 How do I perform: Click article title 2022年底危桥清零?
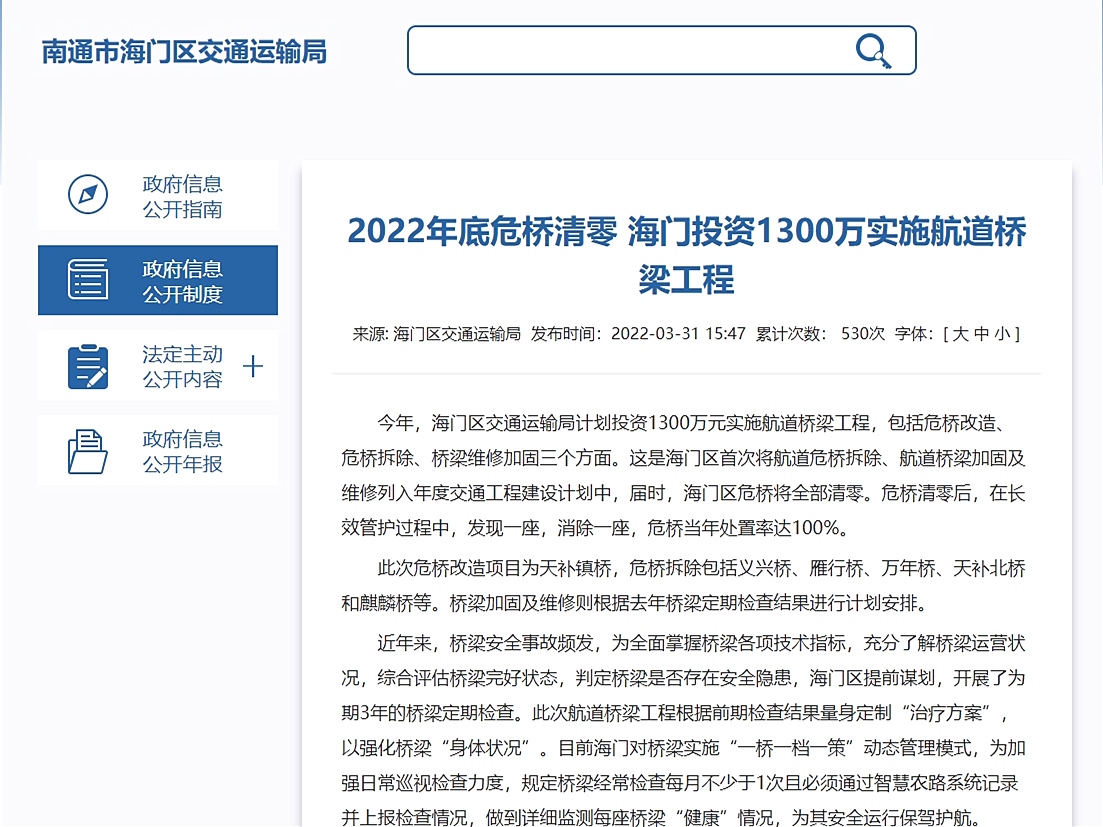[x=687, y=255]
